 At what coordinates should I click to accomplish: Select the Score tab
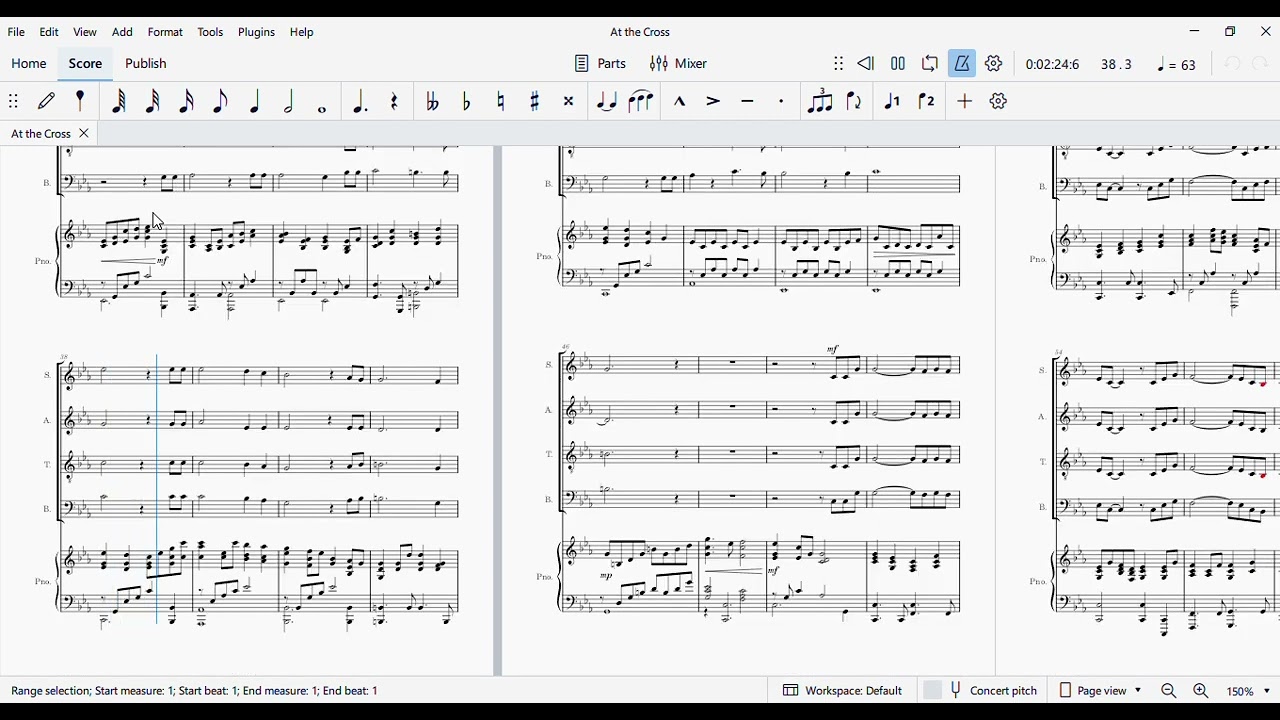tap(86, 64)
